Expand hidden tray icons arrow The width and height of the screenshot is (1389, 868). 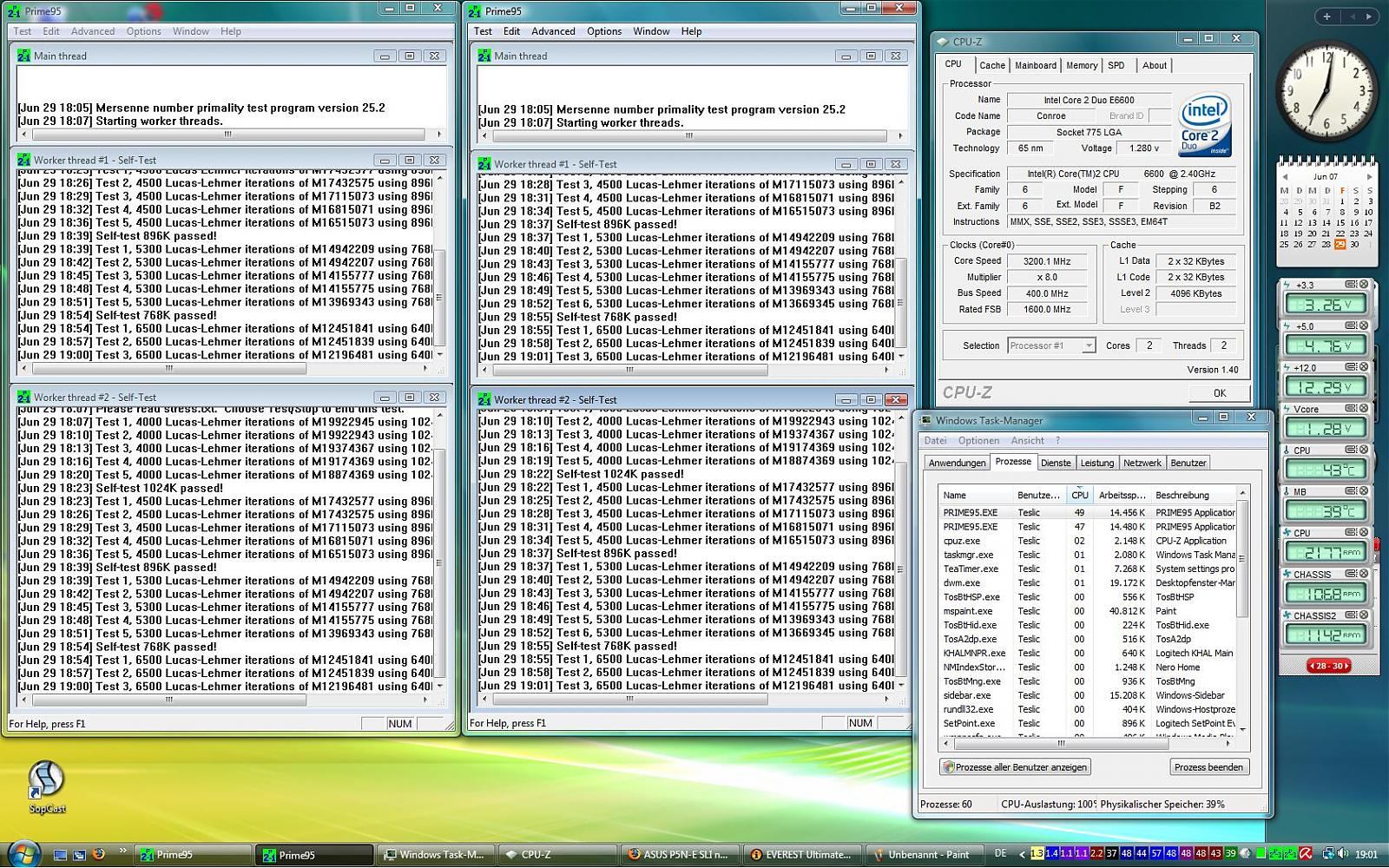click(1022, 854)
